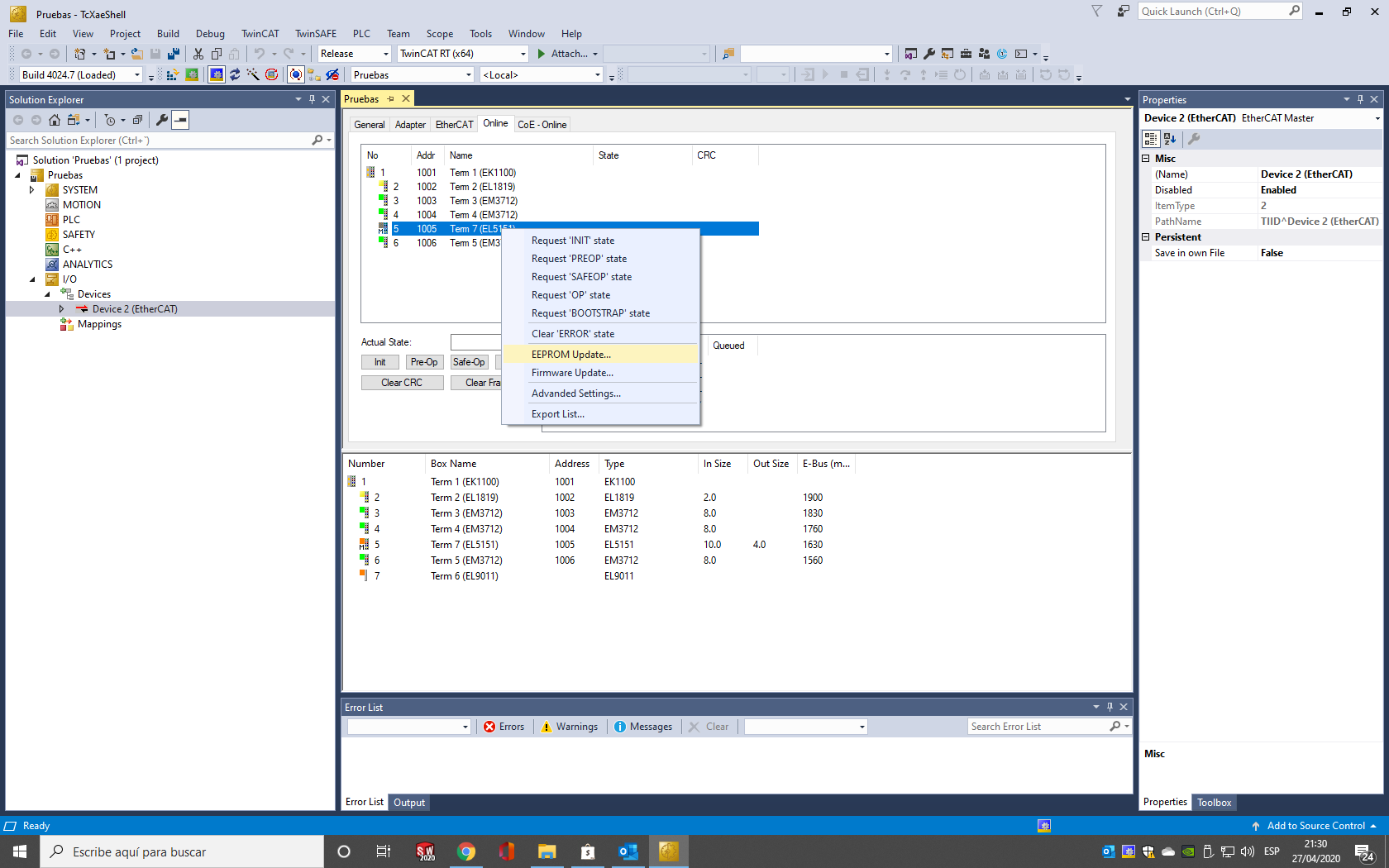Select 'EEPROM Update...' in context menu
1389x868 pixels.
click(x=601, y=355)
